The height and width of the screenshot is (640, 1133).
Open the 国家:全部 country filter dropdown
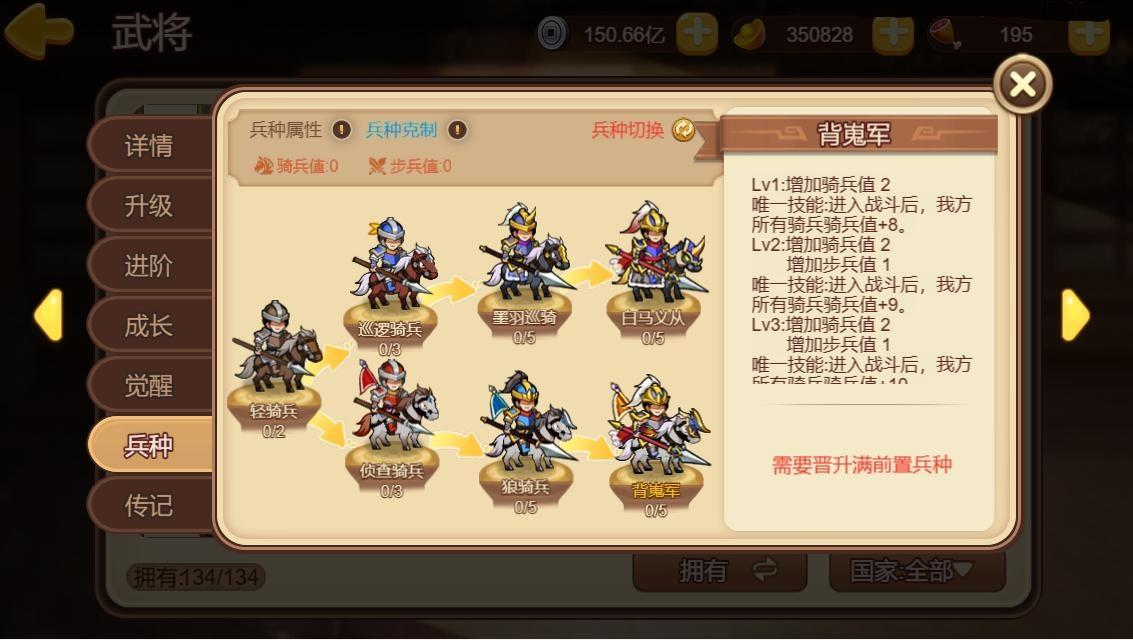click(916, 571)
